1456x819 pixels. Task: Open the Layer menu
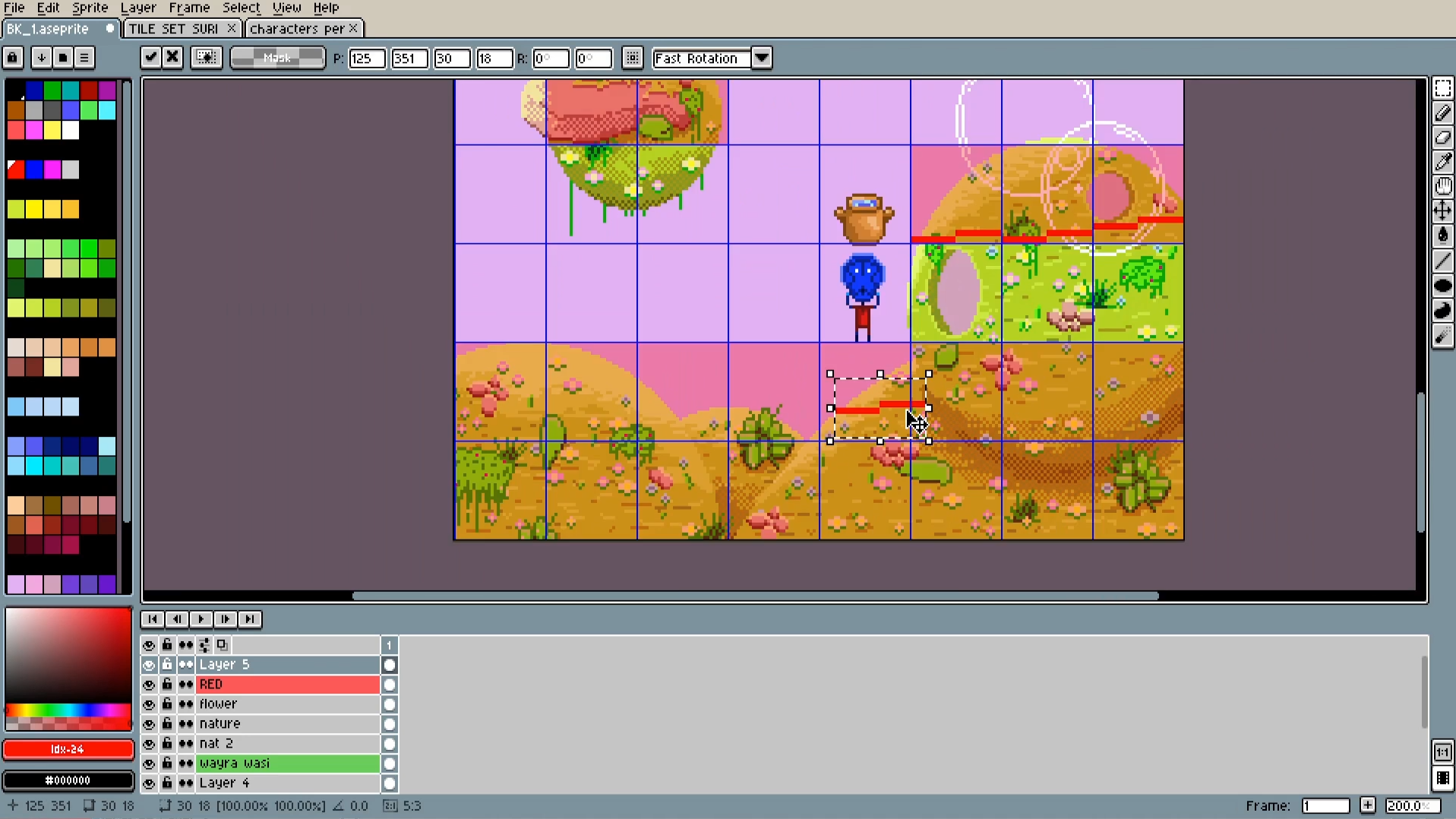point(138,8)
